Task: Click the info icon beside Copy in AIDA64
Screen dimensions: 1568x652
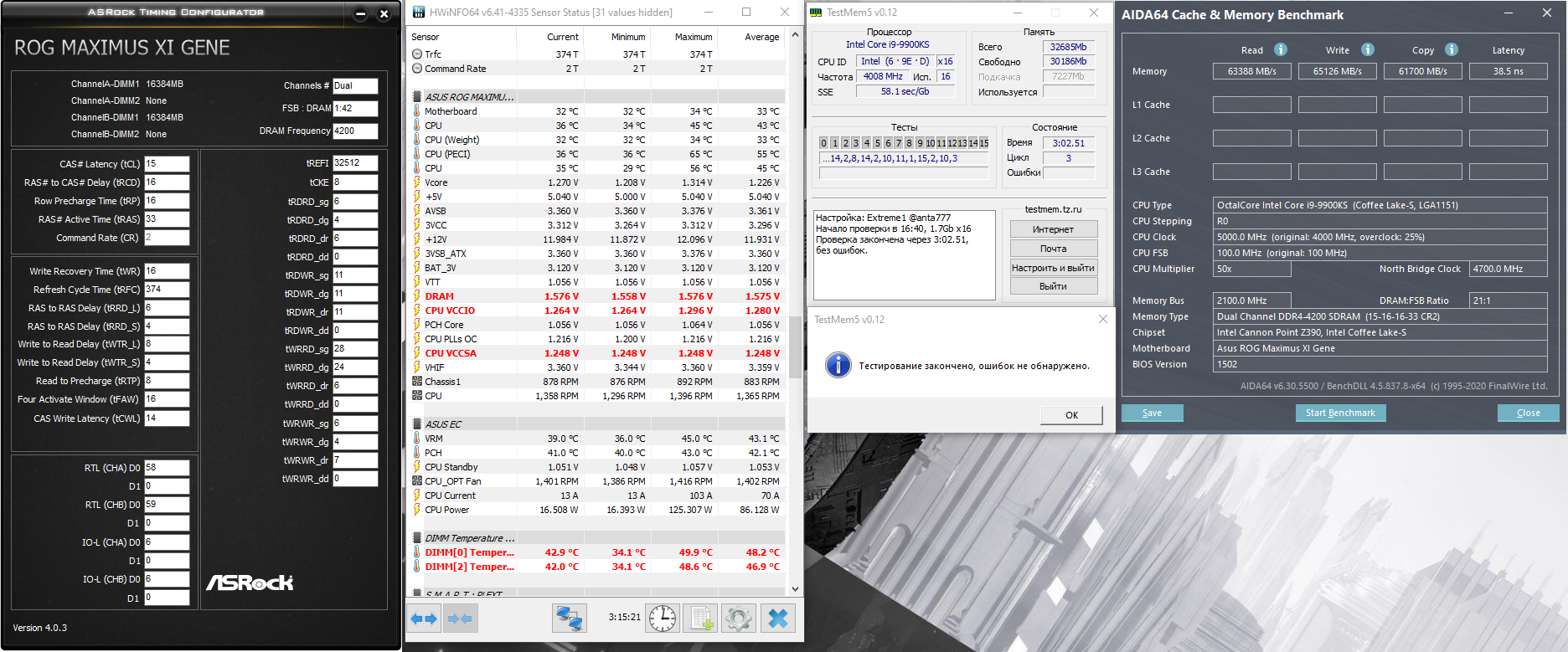Action: [1452, 49]
